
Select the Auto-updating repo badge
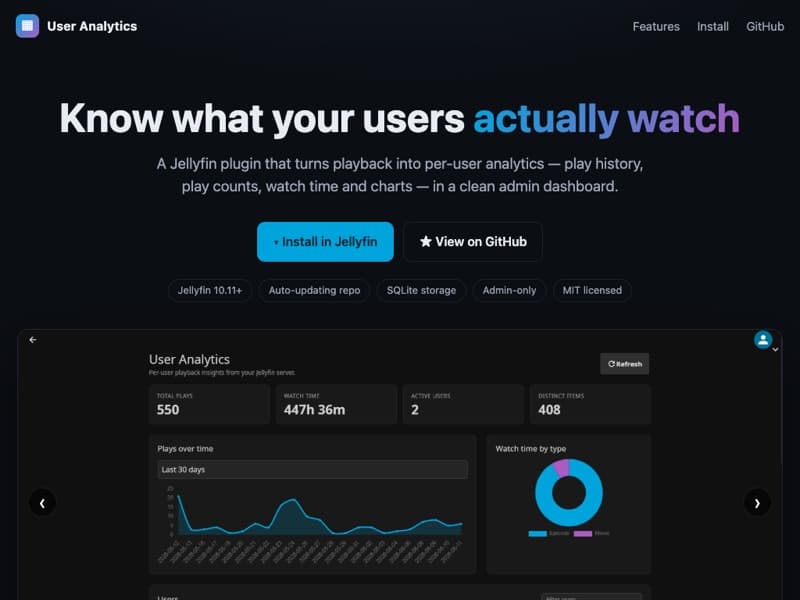(x=314, y=290)
